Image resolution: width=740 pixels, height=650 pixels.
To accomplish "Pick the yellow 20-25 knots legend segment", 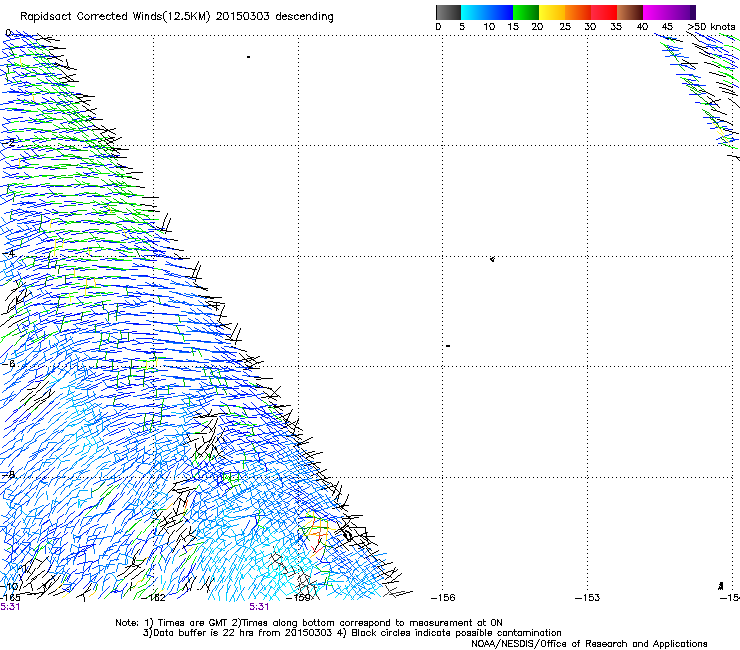I will click(552, 12).
